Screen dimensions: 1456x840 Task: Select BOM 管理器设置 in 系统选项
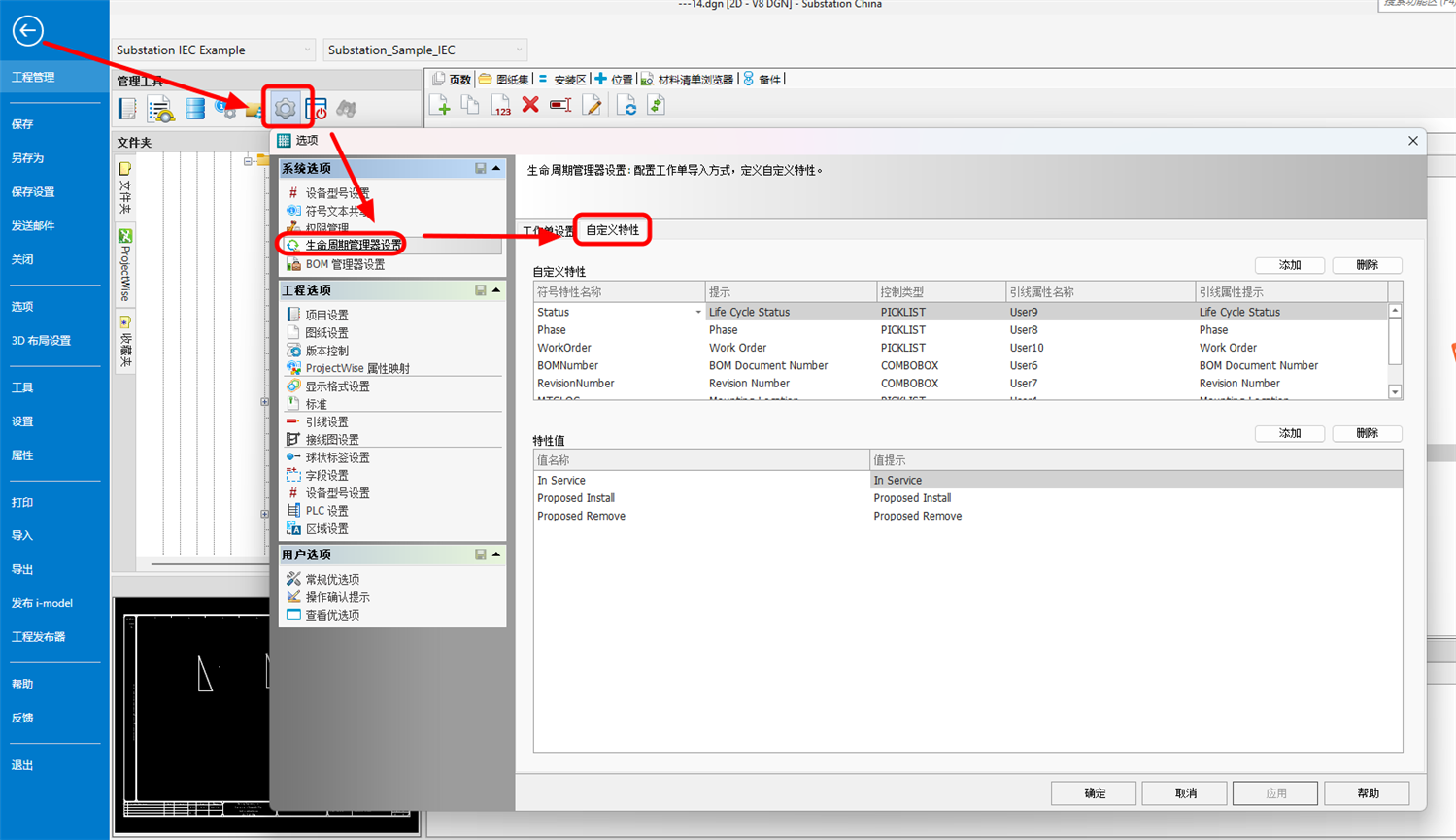345,264
